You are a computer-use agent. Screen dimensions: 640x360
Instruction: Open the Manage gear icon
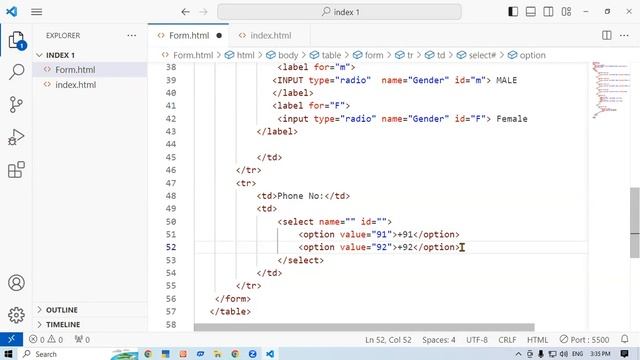pyautogui.click(x=16, y=315)
